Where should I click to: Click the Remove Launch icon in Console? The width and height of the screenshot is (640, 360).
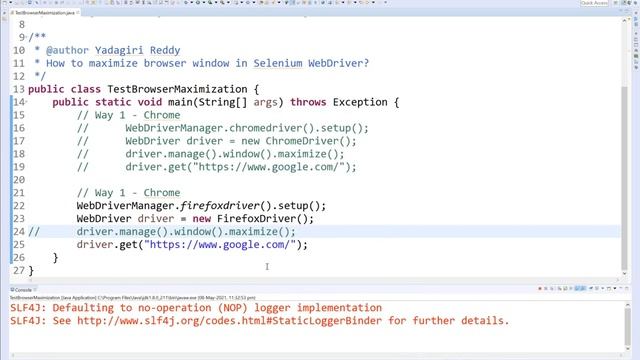[x=546, y=289]
